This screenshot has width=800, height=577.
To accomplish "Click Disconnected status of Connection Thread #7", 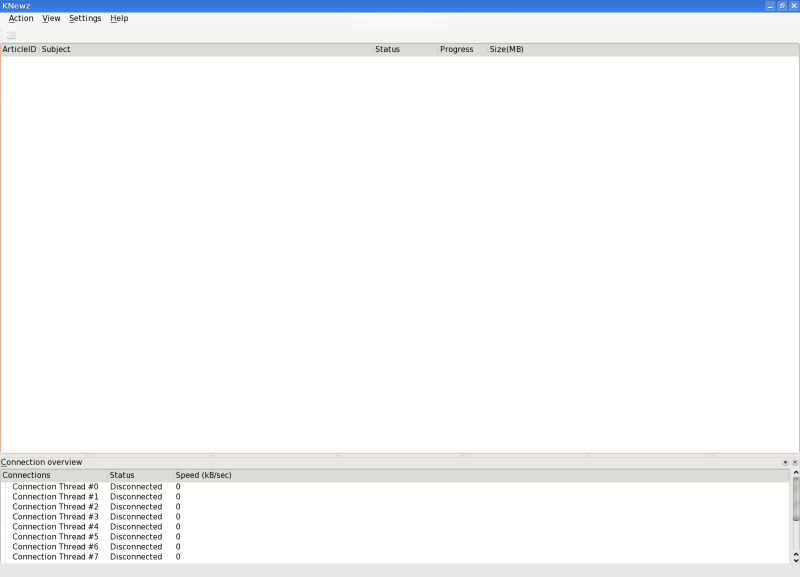I will pyautogui.click(x=136, y=557).
